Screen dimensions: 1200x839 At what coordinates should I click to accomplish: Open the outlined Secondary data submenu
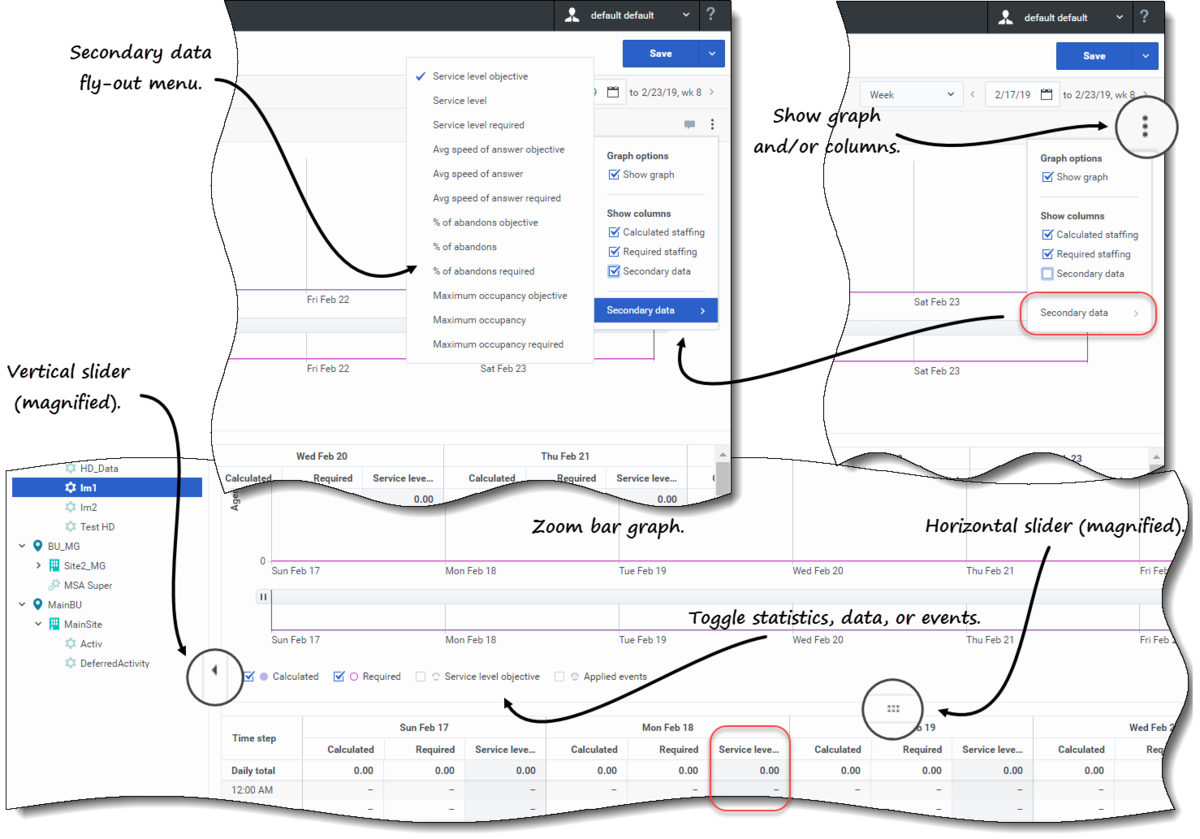tap(1088, 313)
